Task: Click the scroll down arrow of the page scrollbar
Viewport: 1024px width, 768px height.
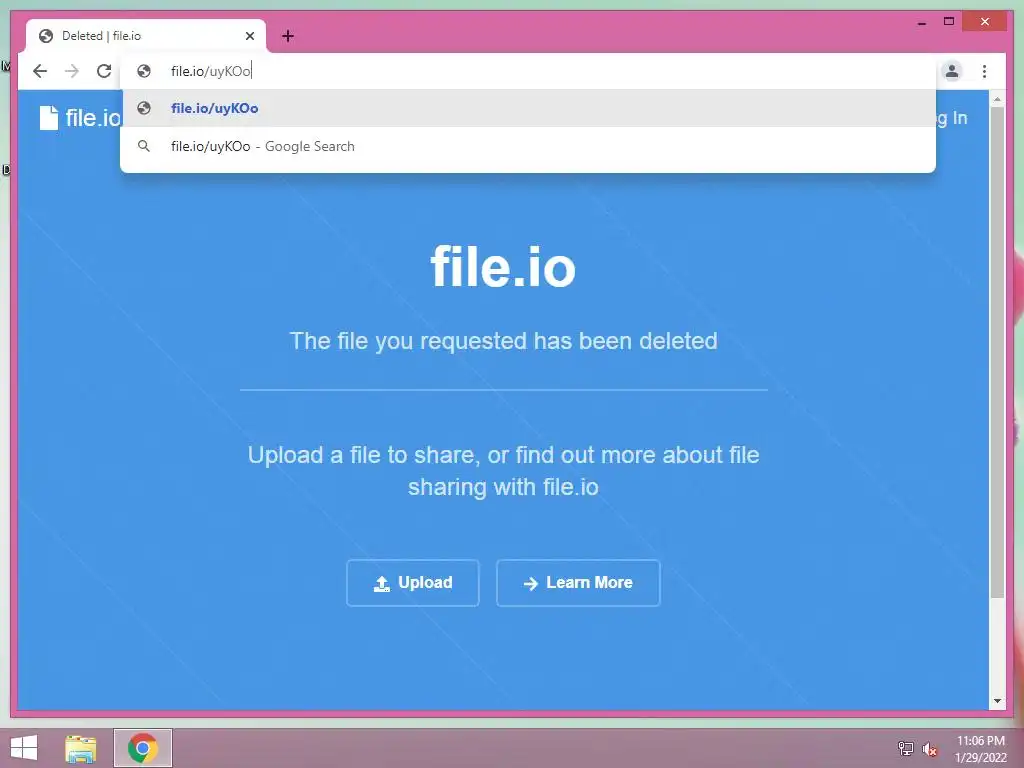Action: (997, 701)
